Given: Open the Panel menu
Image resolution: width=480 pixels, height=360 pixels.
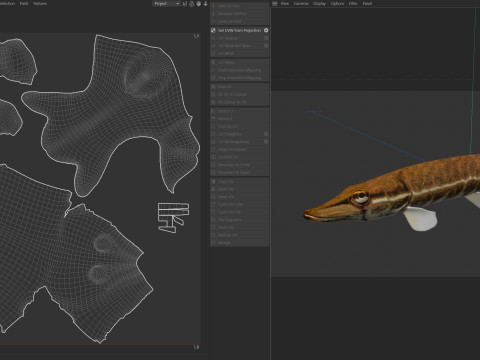Looking at the screenshot, I should coord(367,4).
